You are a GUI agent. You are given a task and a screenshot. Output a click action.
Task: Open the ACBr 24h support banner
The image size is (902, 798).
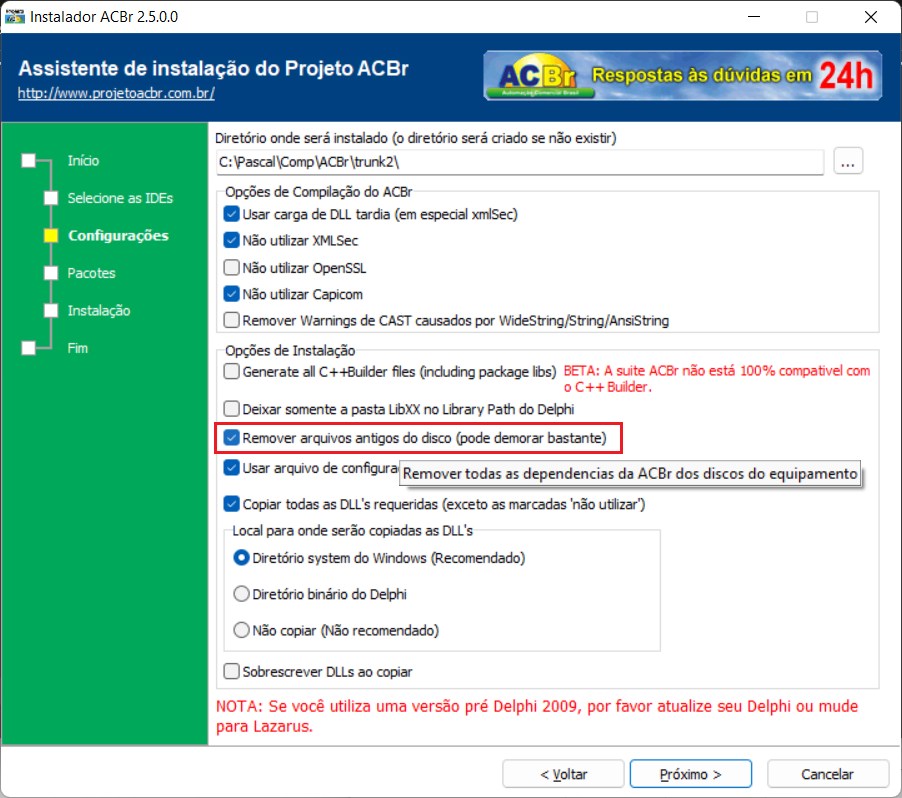click(x=682, y=75)
